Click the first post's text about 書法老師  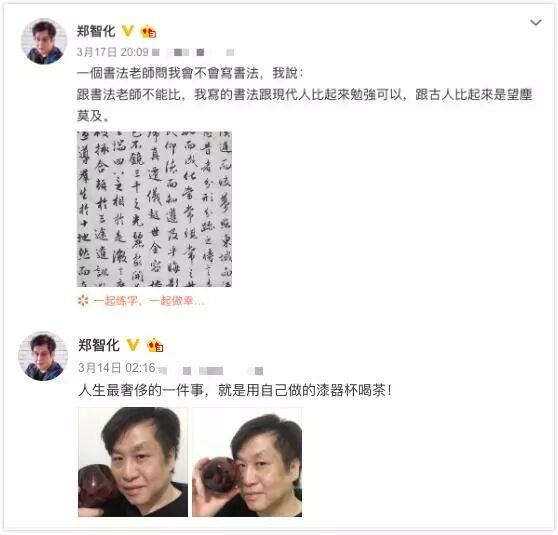coord(304,94)
